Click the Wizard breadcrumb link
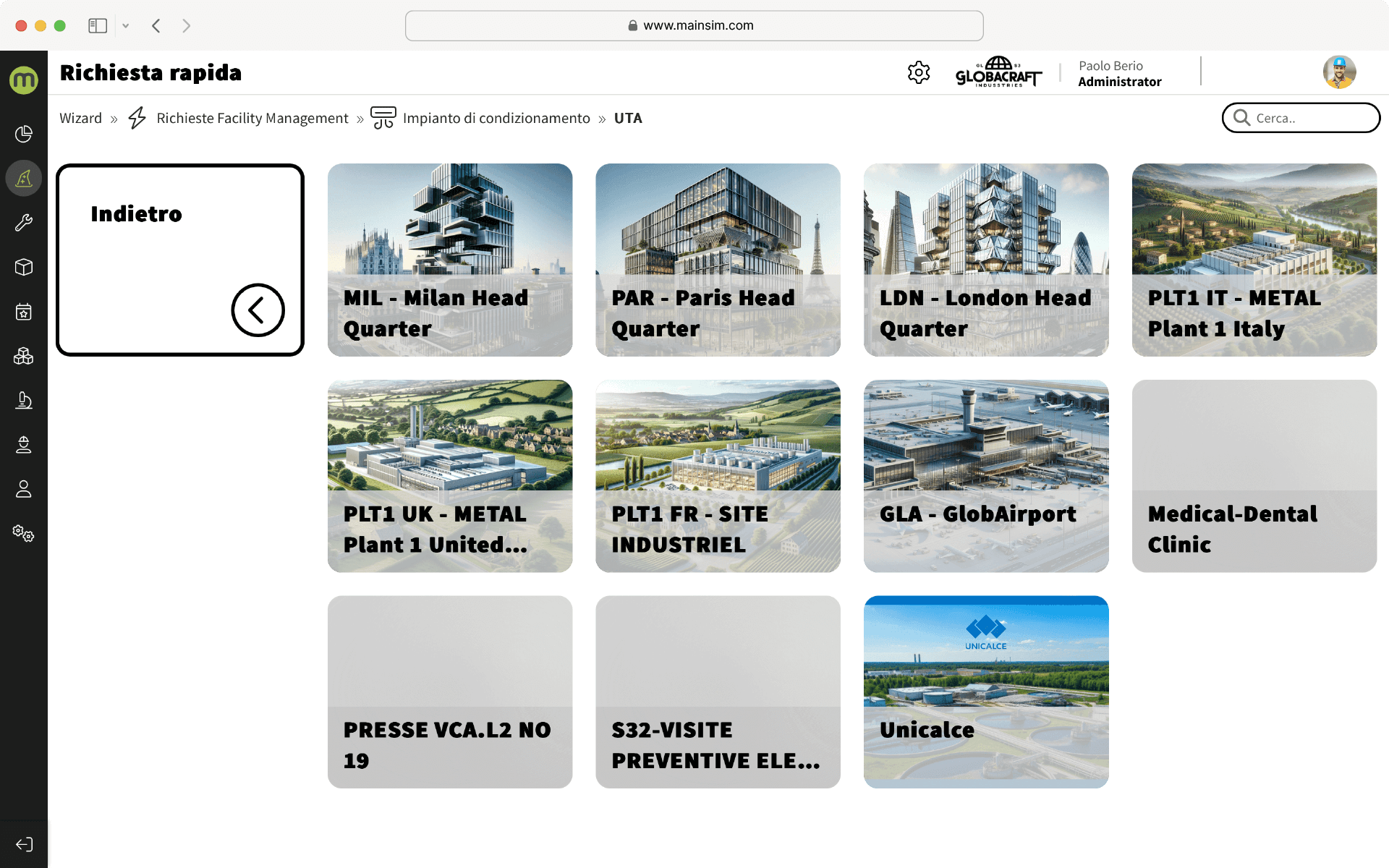1389x868 pixels. (x=80, y=118)
